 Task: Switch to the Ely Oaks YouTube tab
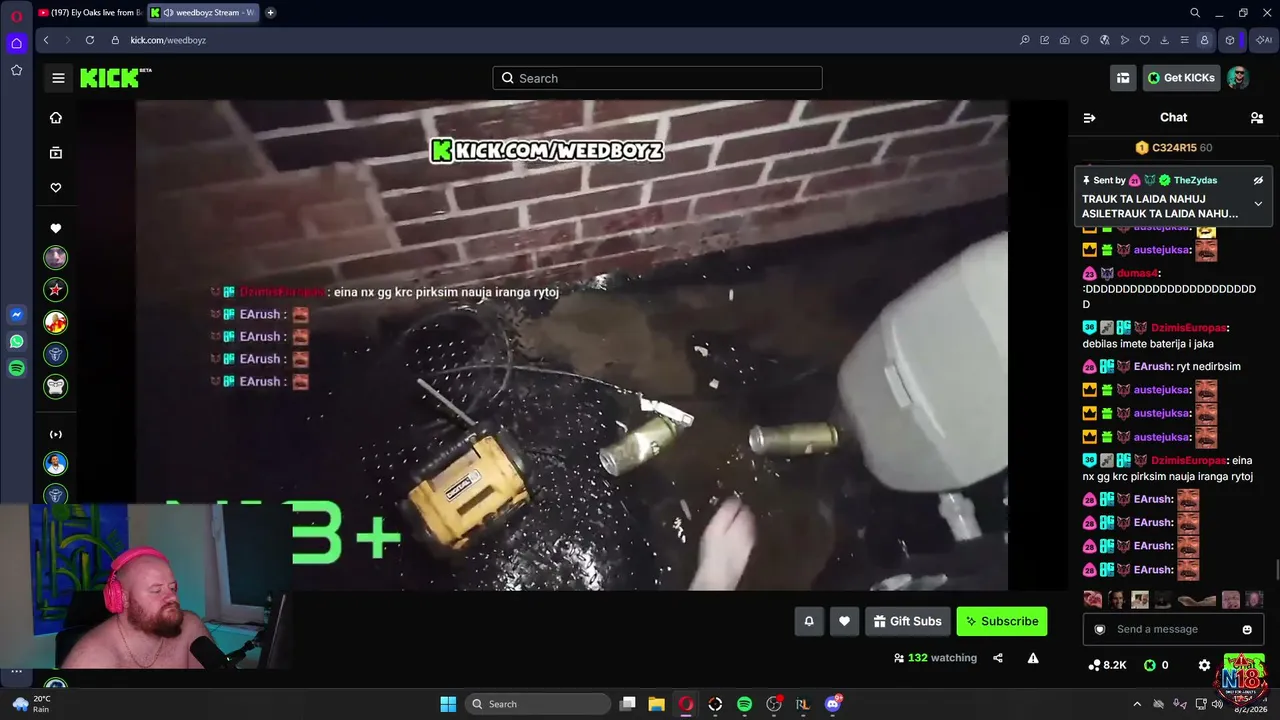[89, 13]
